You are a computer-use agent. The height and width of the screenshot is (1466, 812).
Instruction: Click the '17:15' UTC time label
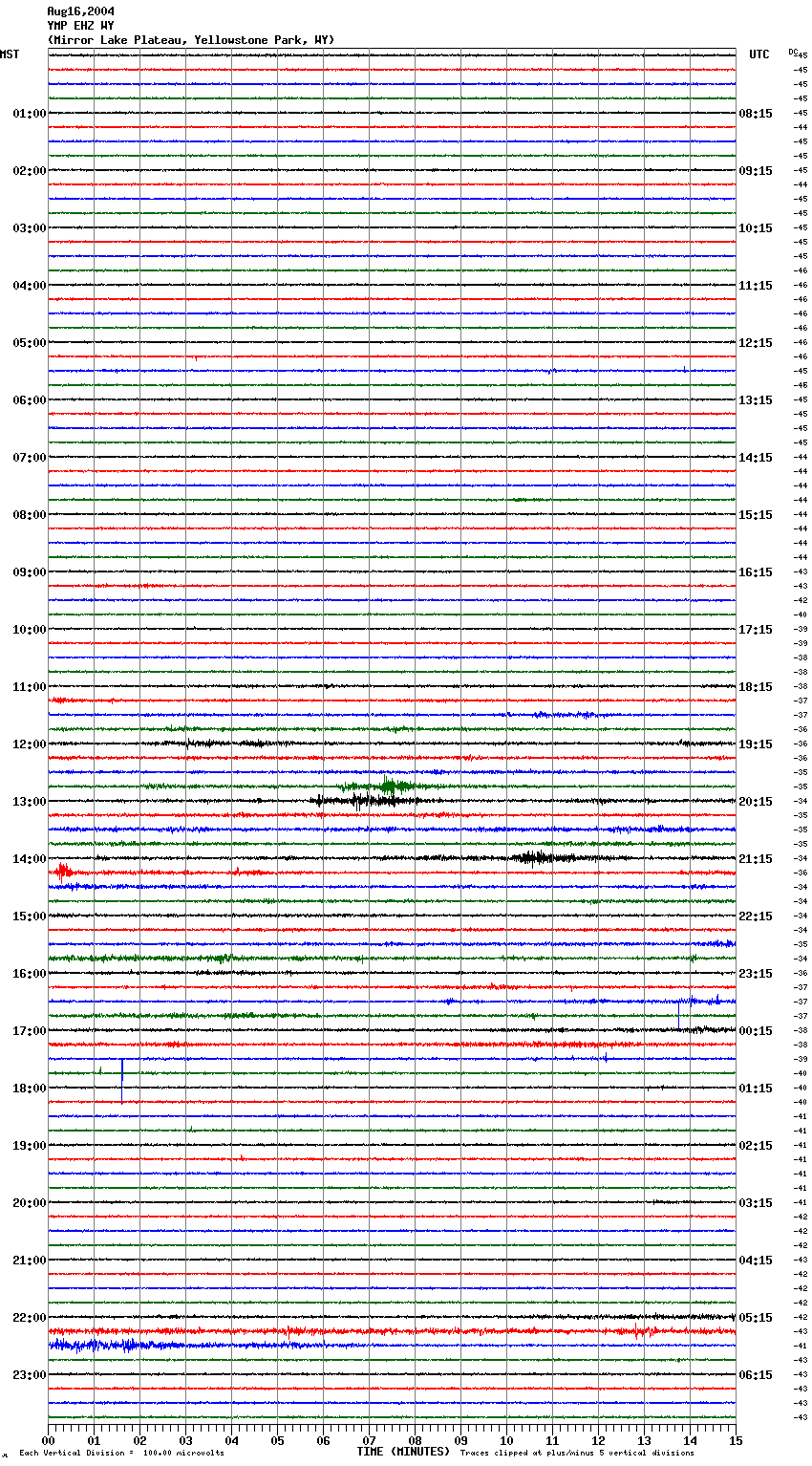click(x=756, y=630)
